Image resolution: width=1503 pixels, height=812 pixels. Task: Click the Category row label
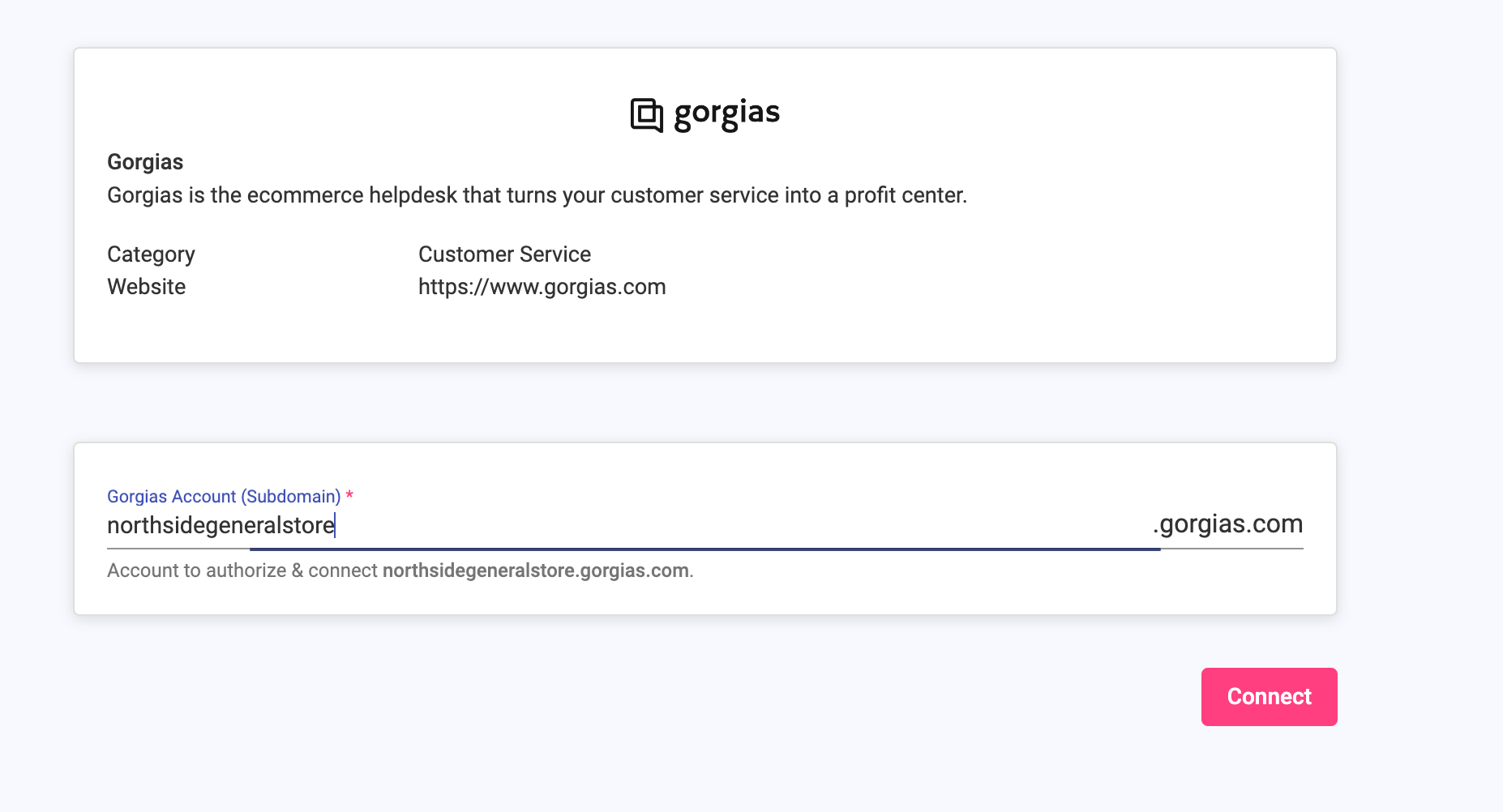pyautogui.click(x=151, y=254)
